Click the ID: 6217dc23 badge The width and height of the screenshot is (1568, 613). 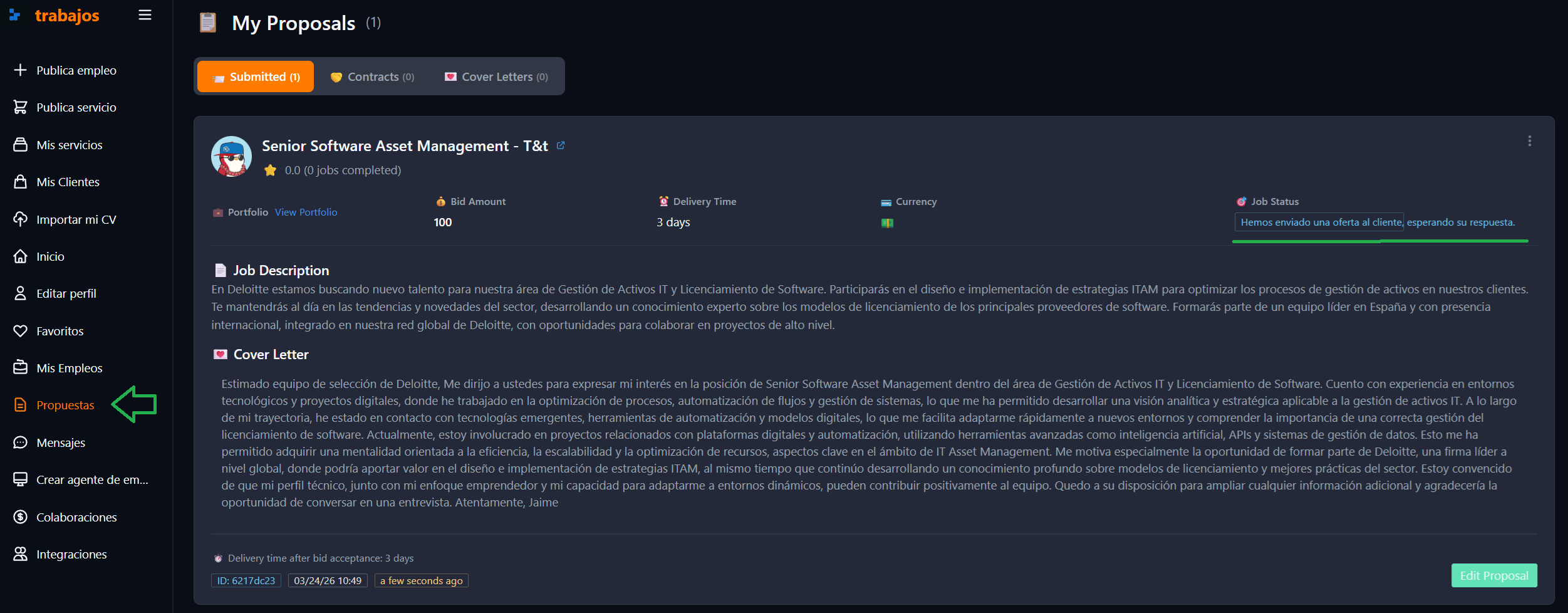pos(246,580)
